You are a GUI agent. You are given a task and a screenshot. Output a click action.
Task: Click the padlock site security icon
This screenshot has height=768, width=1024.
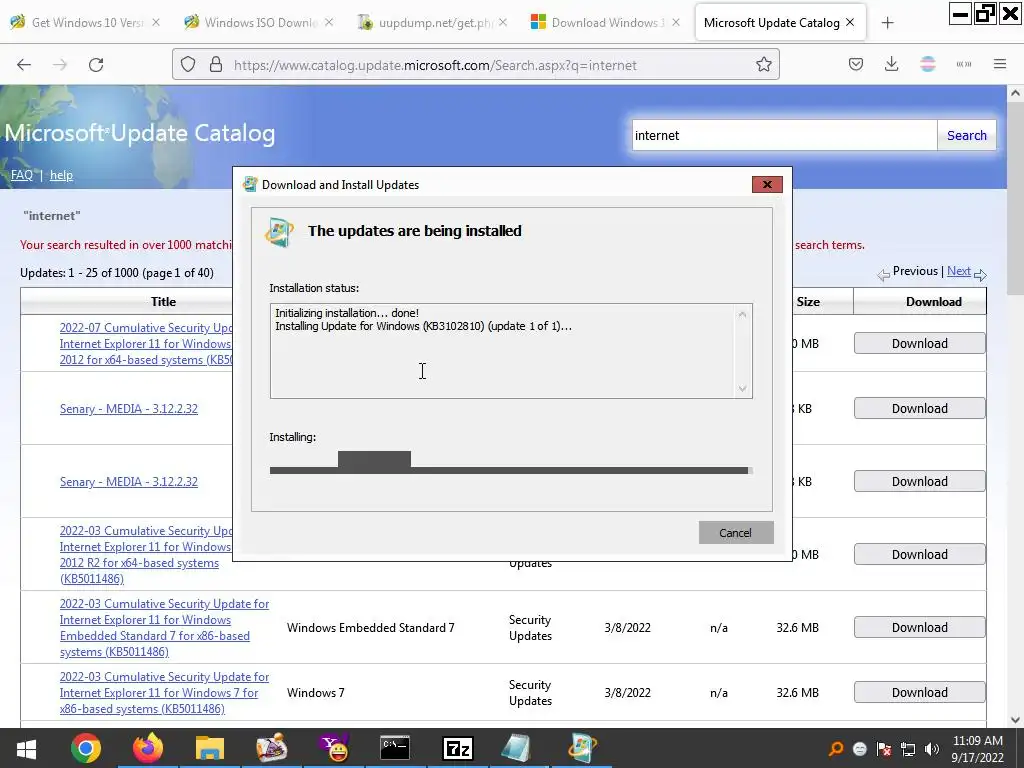click(x=216, y=65)
